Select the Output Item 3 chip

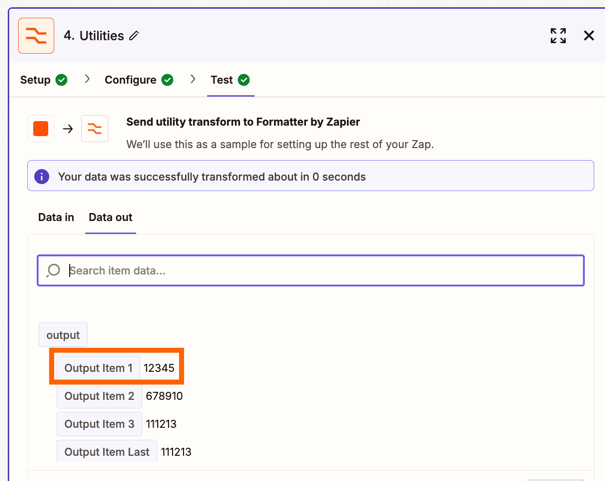[x=99, y=424]
